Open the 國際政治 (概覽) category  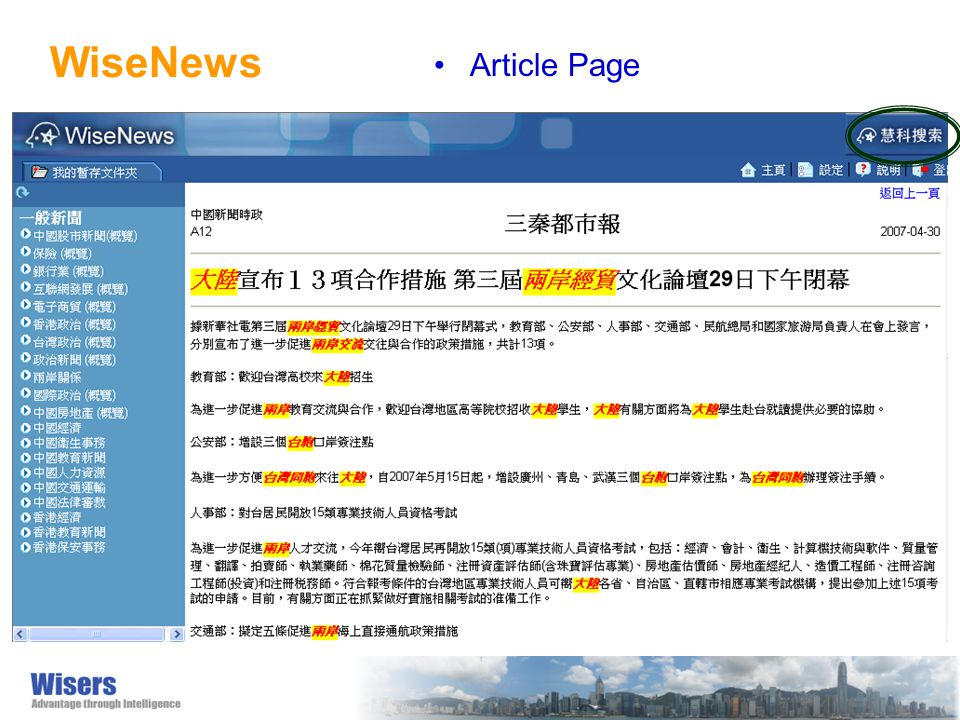pyautogui.click(x=74, y=395)
